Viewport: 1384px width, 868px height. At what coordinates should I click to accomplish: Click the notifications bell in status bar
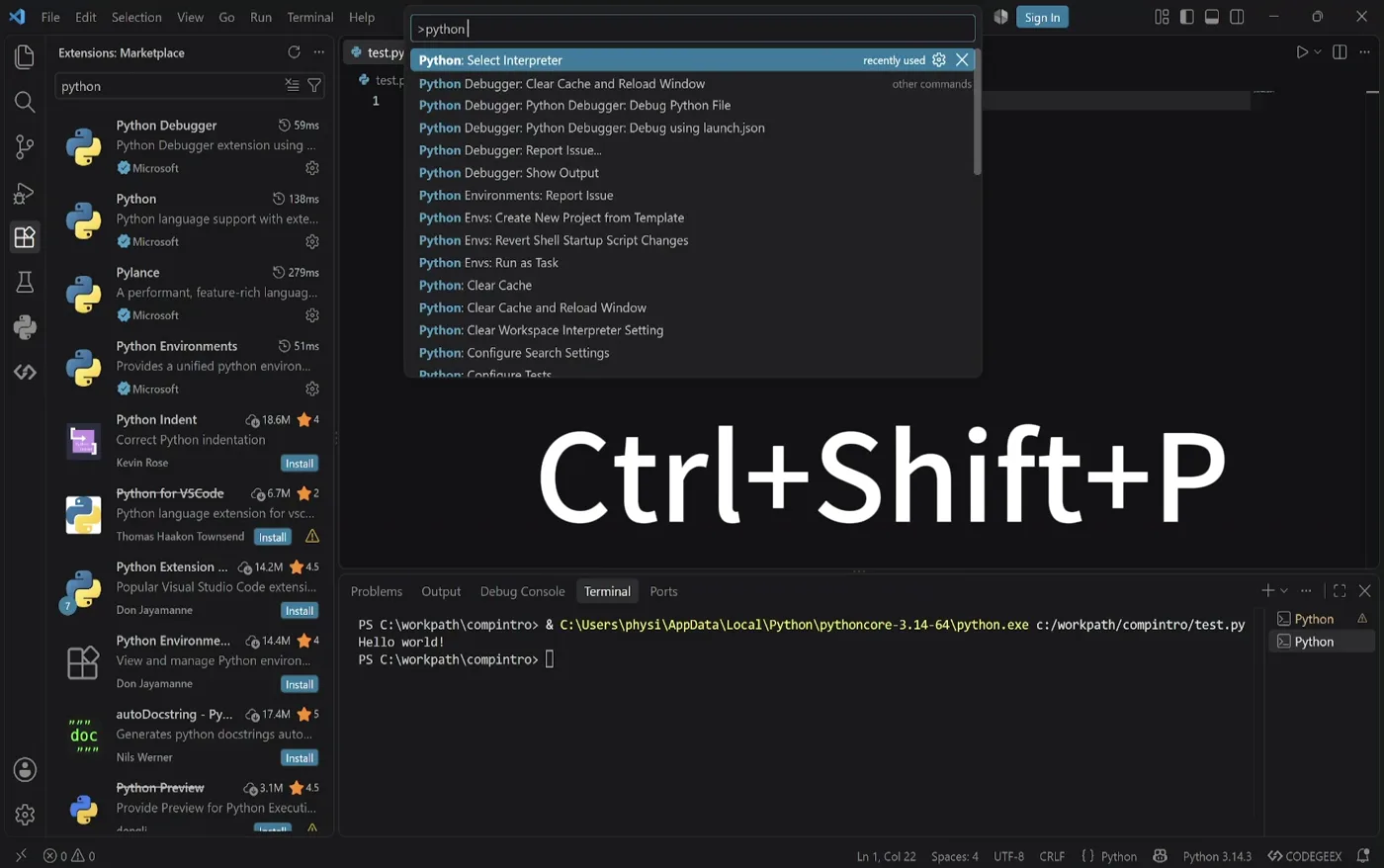click(x=1363, y=856)
